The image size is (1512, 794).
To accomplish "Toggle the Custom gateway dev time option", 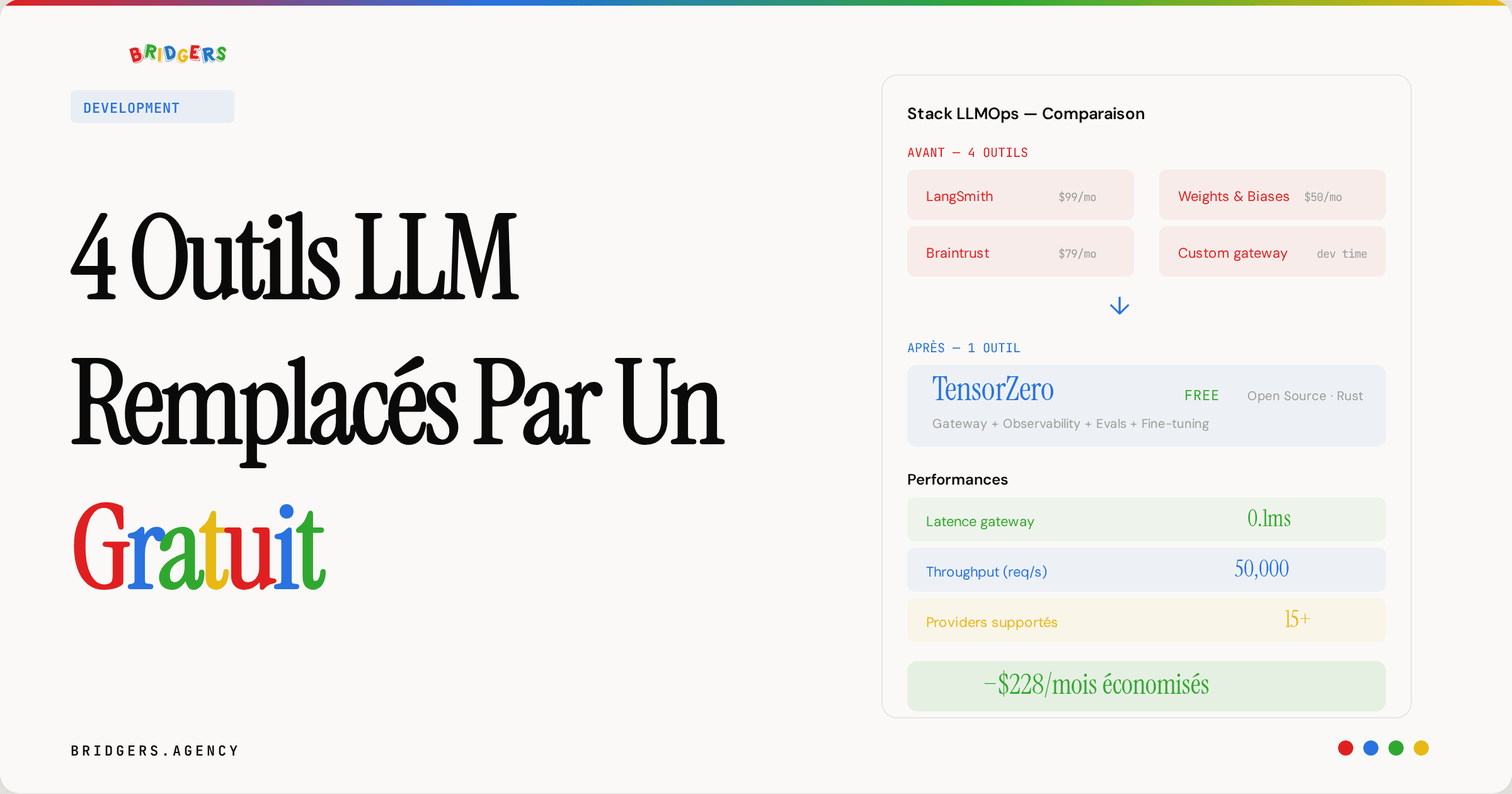I will 1271,252.
